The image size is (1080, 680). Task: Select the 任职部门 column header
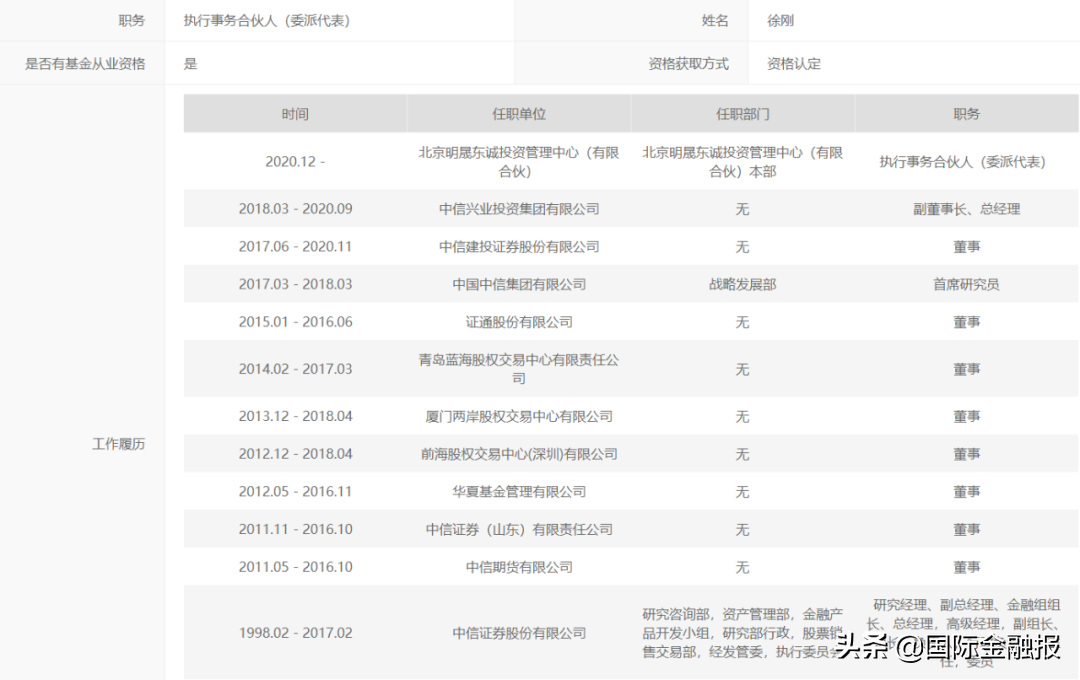[742, 114]
